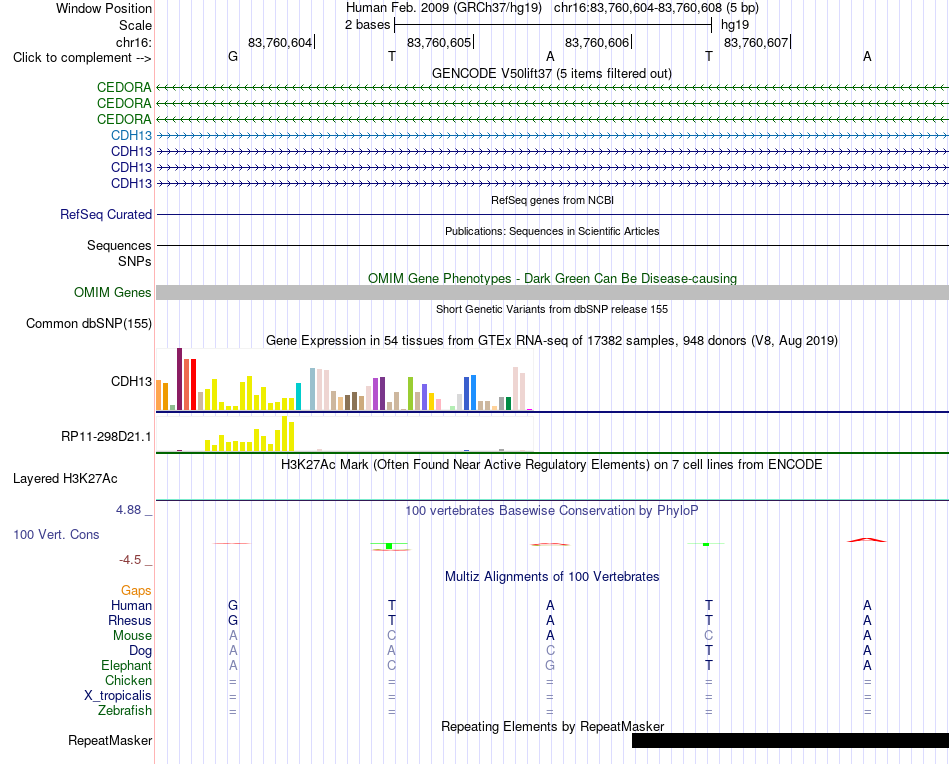The height and width of the screenshot is (764, 950).
Task: Click the Window Position label
Action: coord(104,8)
